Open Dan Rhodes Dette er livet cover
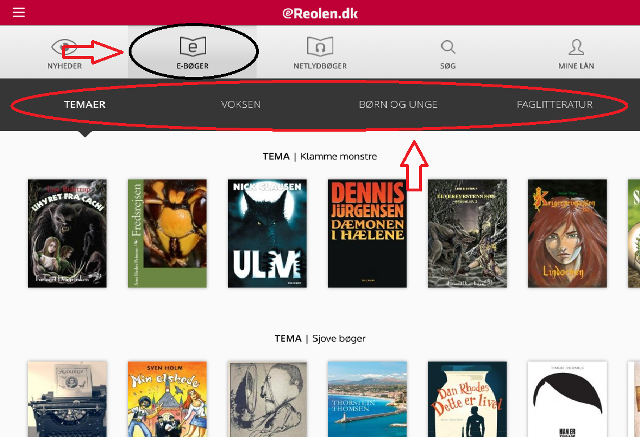Image resolution: width=640 pixels, height=437 pixels. click(x=467, y=399)
